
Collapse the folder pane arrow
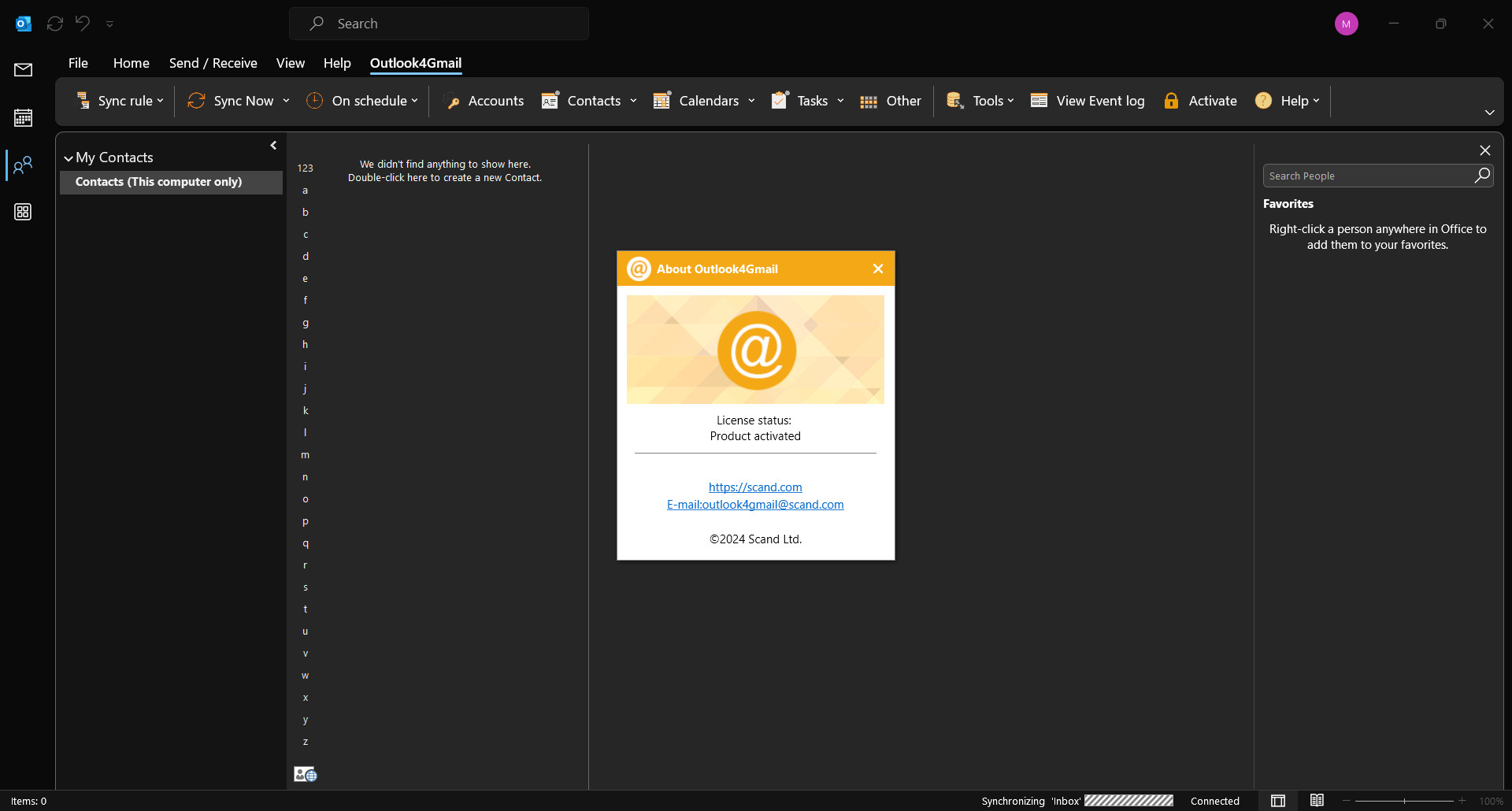point(273,146)
